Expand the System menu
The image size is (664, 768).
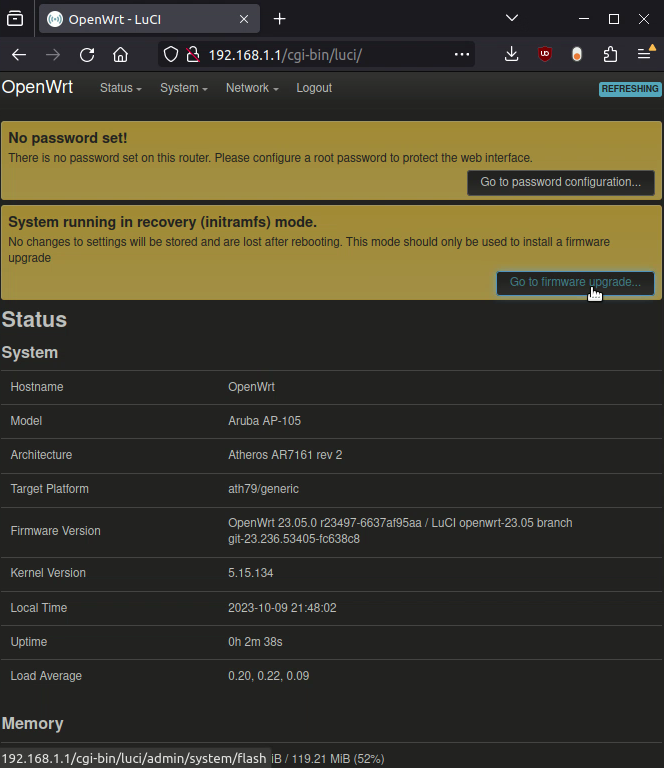(x=184, y=88)
